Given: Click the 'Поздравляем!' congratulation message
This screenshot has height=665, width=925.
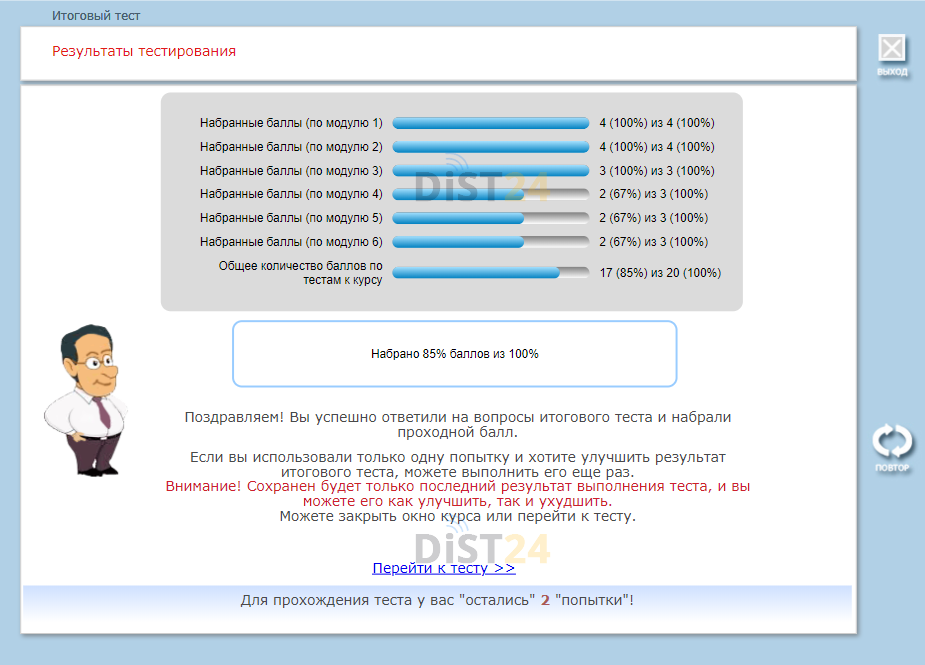Looking at the screenshot, I should pyautogui.click(x=458, y=425).
